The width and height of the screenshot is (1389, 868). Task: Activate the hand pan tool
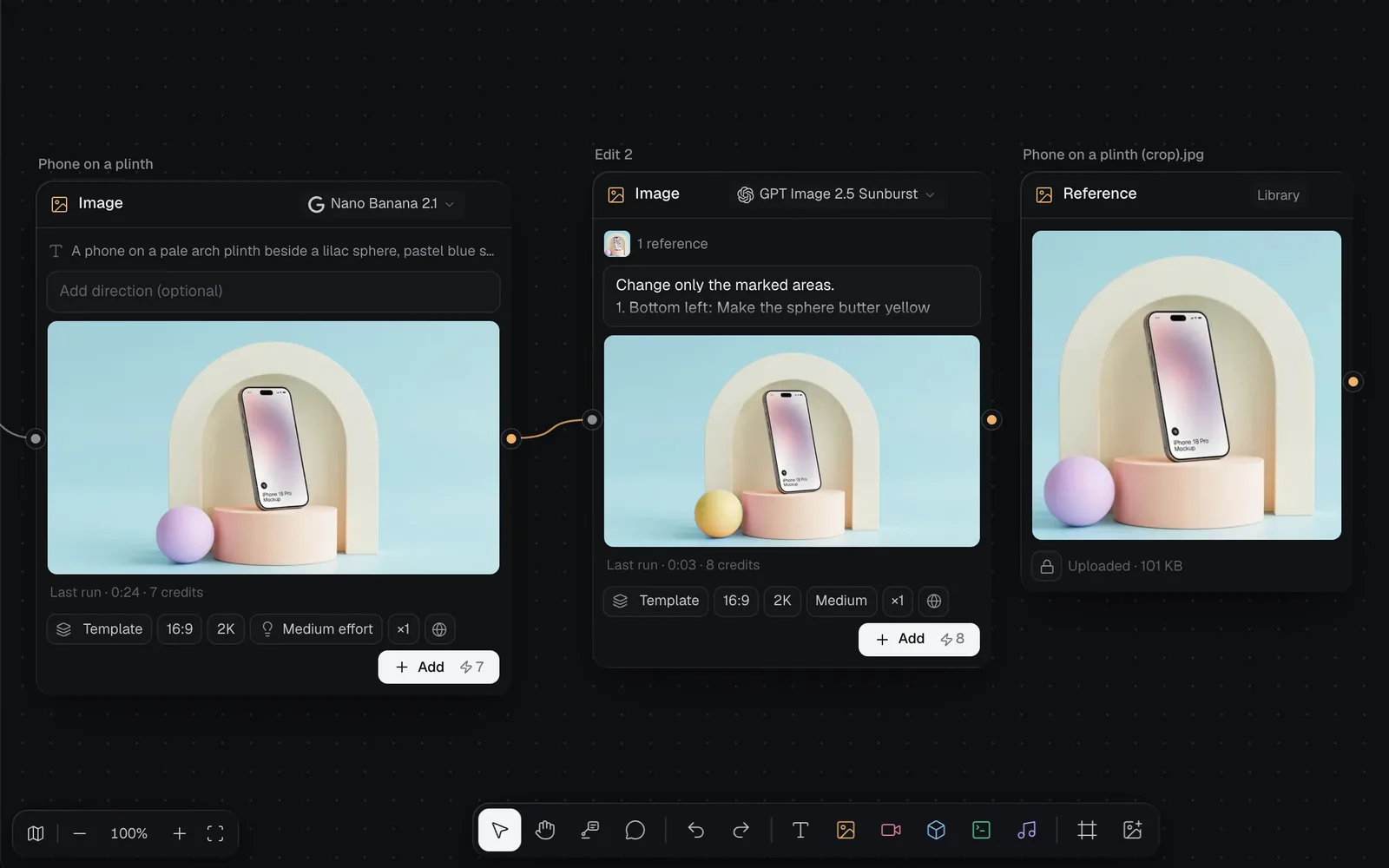click(x=545, y=831)
